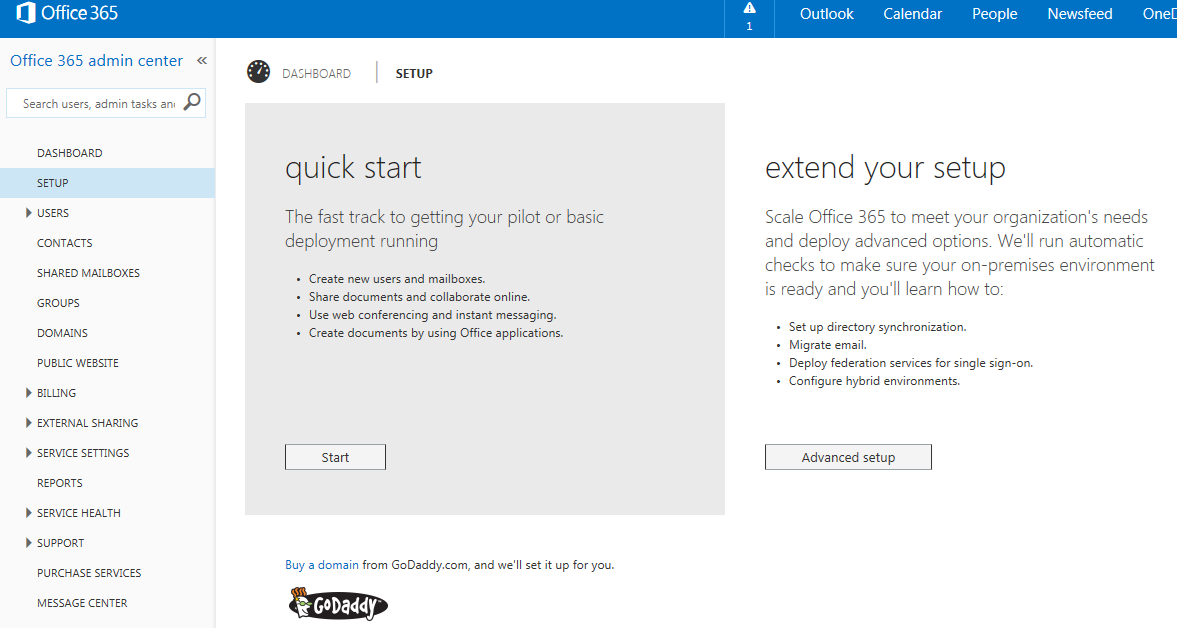The width and height of the screenshot is (1177, 628).
Task: Open SERVICE HEALTH
Action: [79, 513]
